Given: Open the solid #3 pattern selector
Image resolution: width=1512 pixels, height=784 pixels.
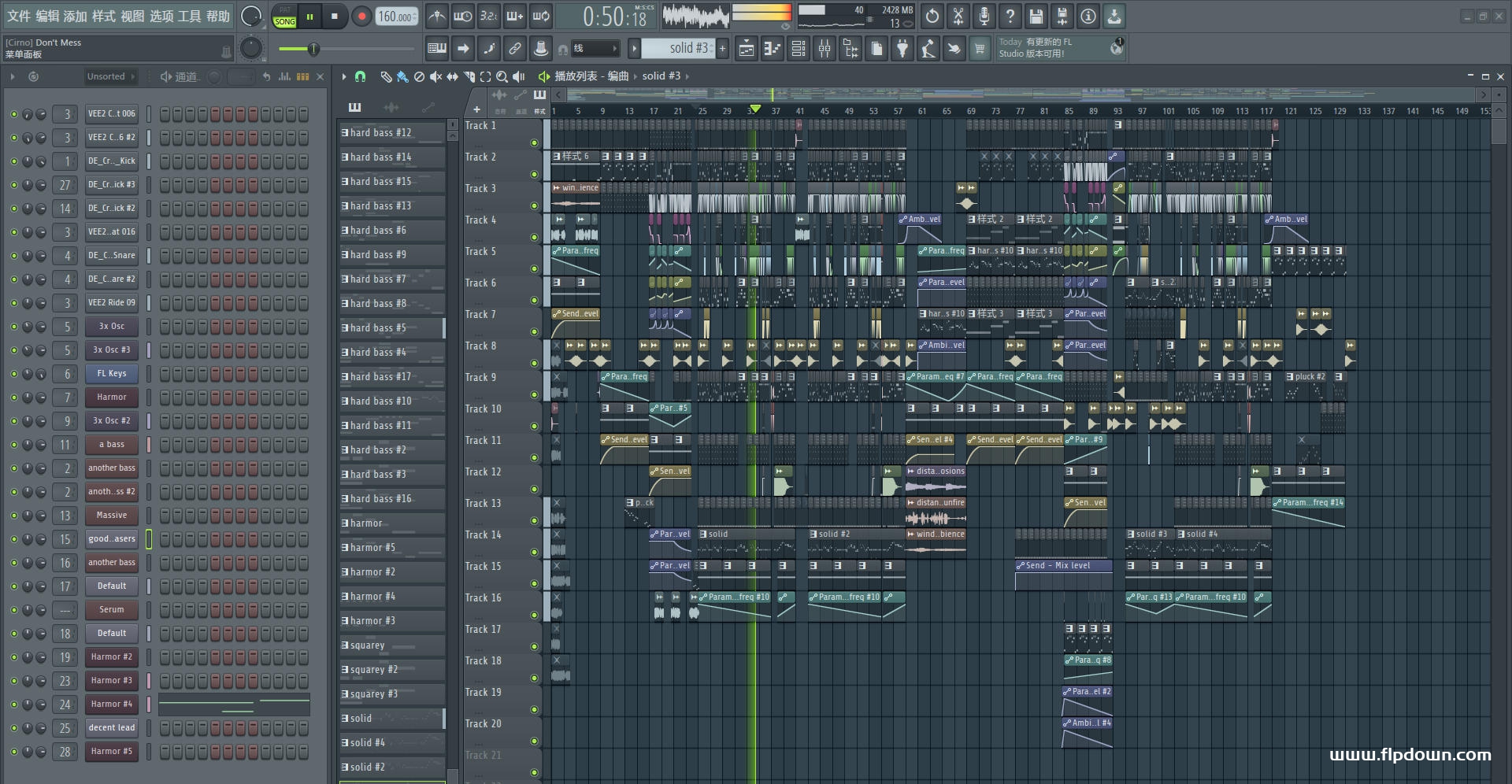Looking at the screenshot, I should coord(678,49).
